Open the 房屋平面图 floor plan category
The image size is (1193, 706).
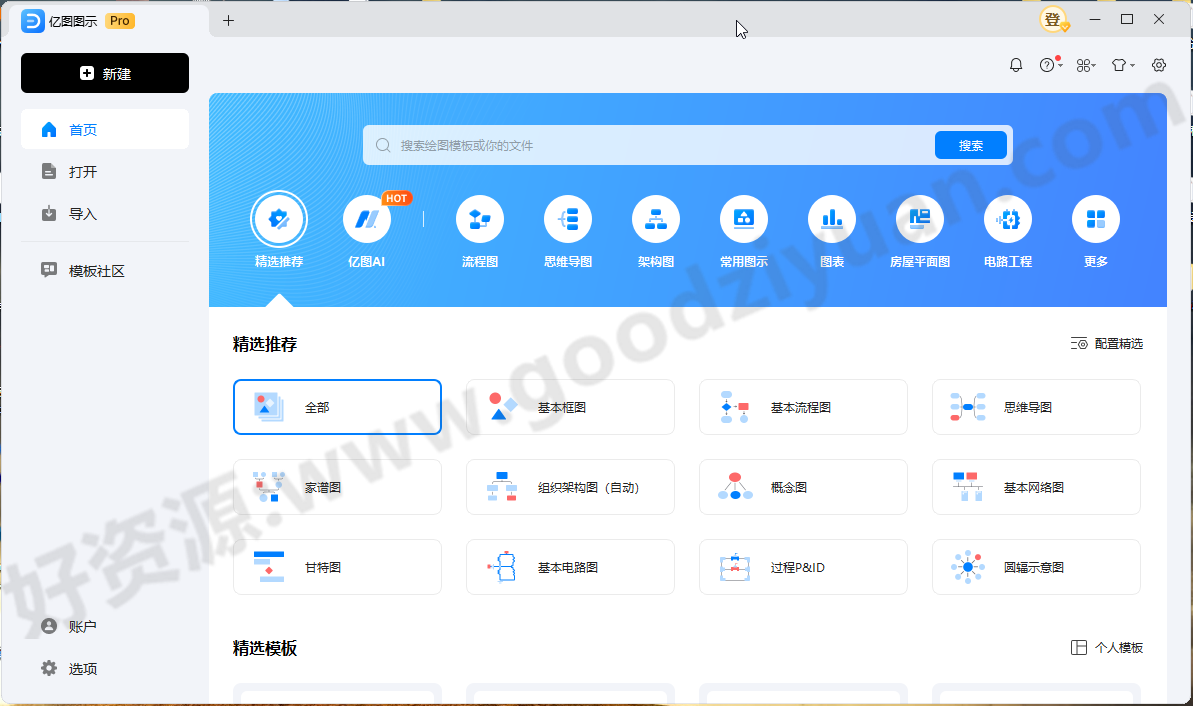coord(919,218)
